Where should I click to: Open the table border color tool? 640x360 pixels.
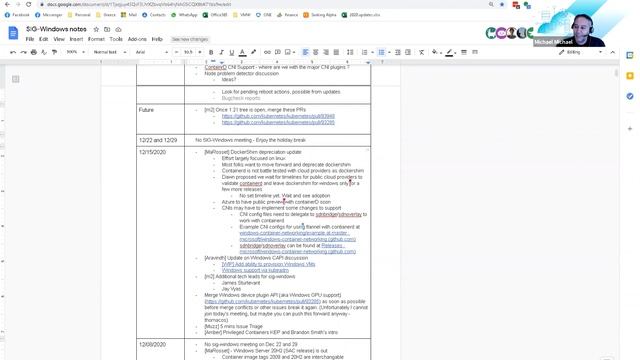(x=449, y=52)
